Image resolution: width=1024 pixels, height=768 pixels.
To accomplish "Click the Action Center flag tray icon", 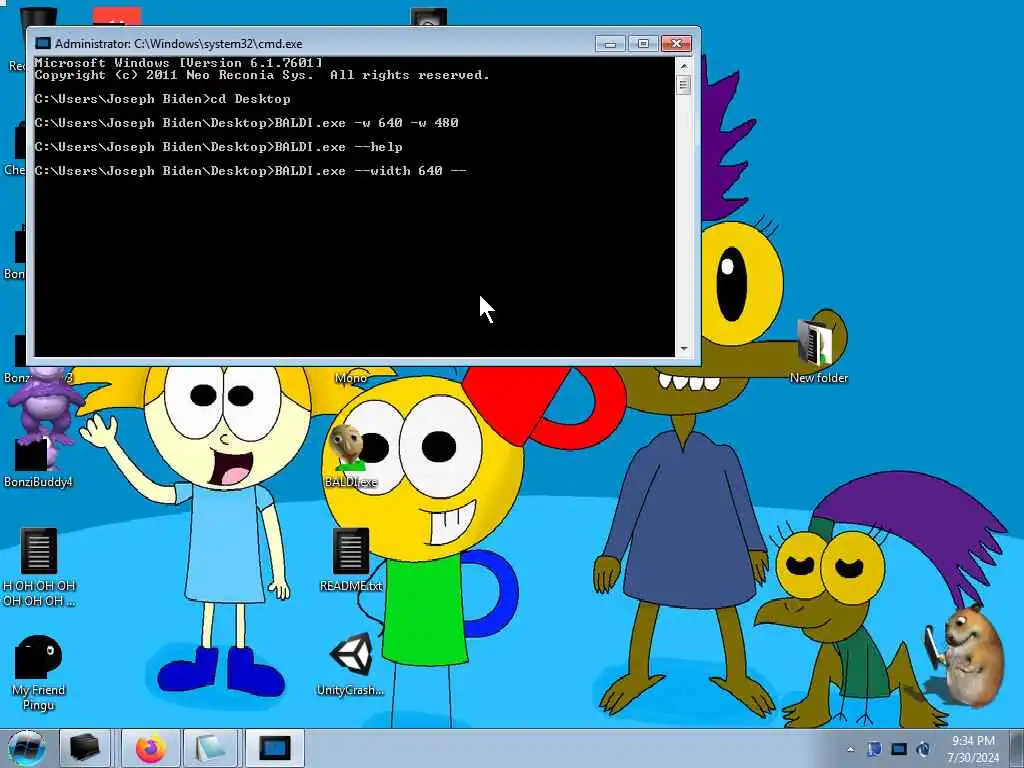I will pos(874,749).
